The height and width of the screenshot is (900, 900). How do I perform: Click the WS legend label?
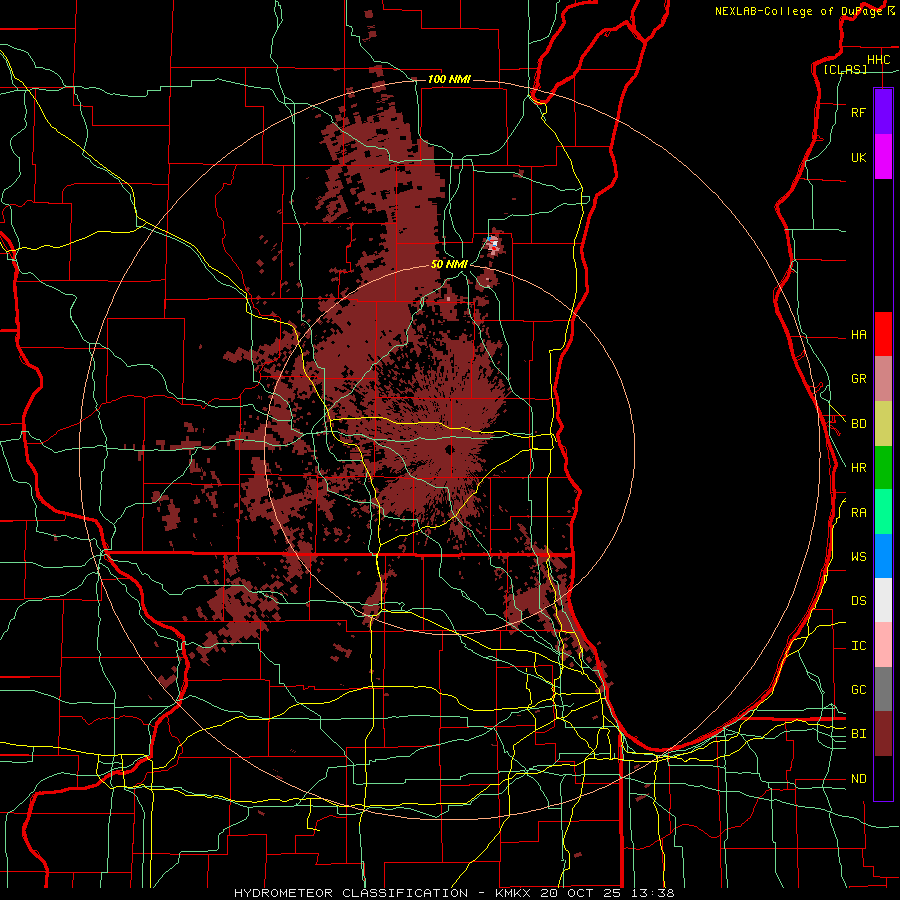click(x=859, y=557)
